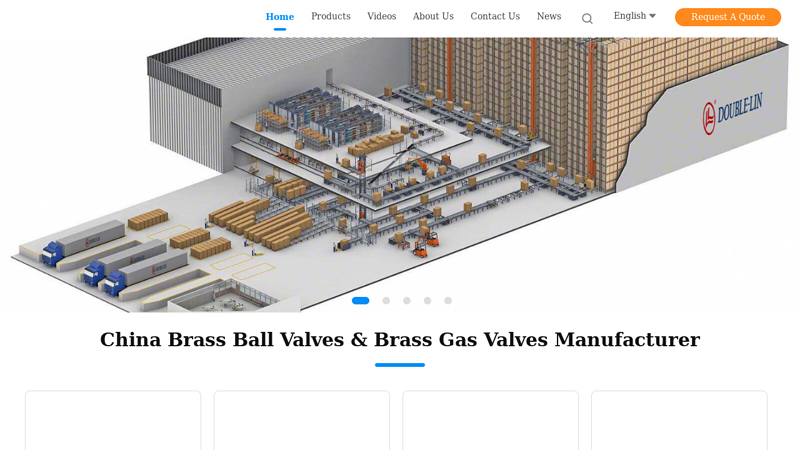800x450 pixels.
Task: Expand the English language dropdown
Action: (635, 16)
